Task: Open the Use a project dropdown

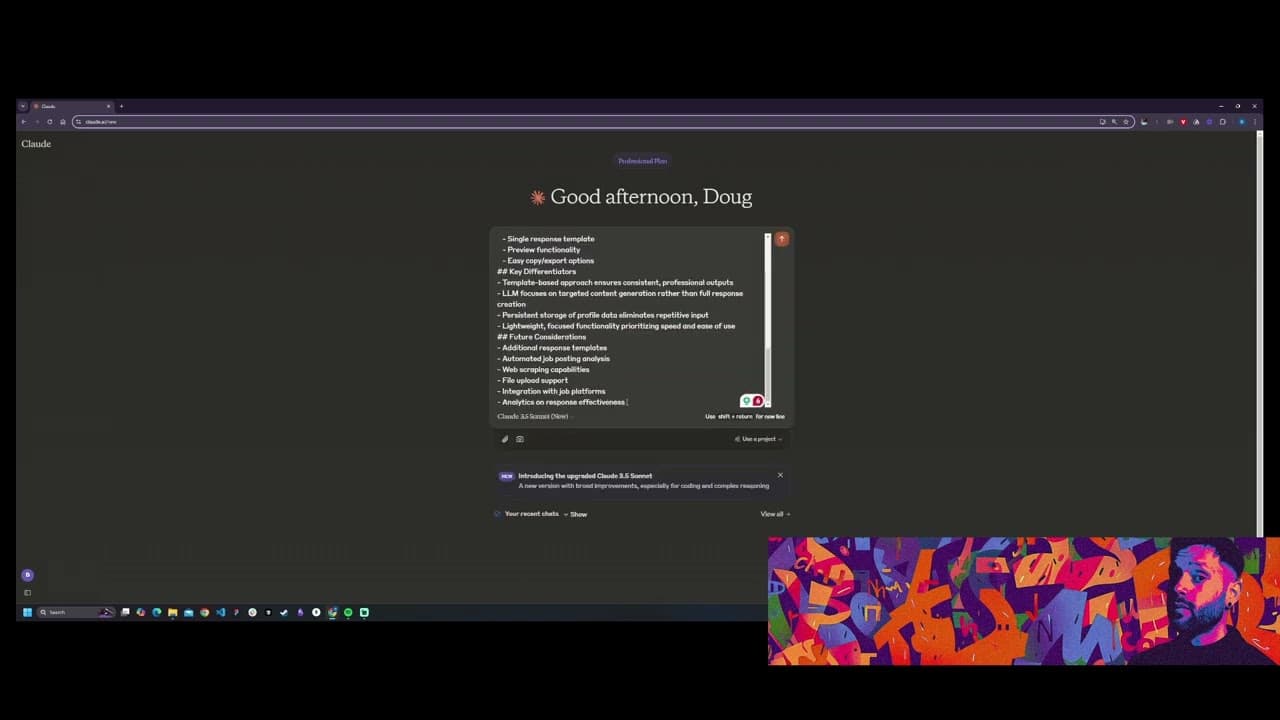Action: click(759, 439)
